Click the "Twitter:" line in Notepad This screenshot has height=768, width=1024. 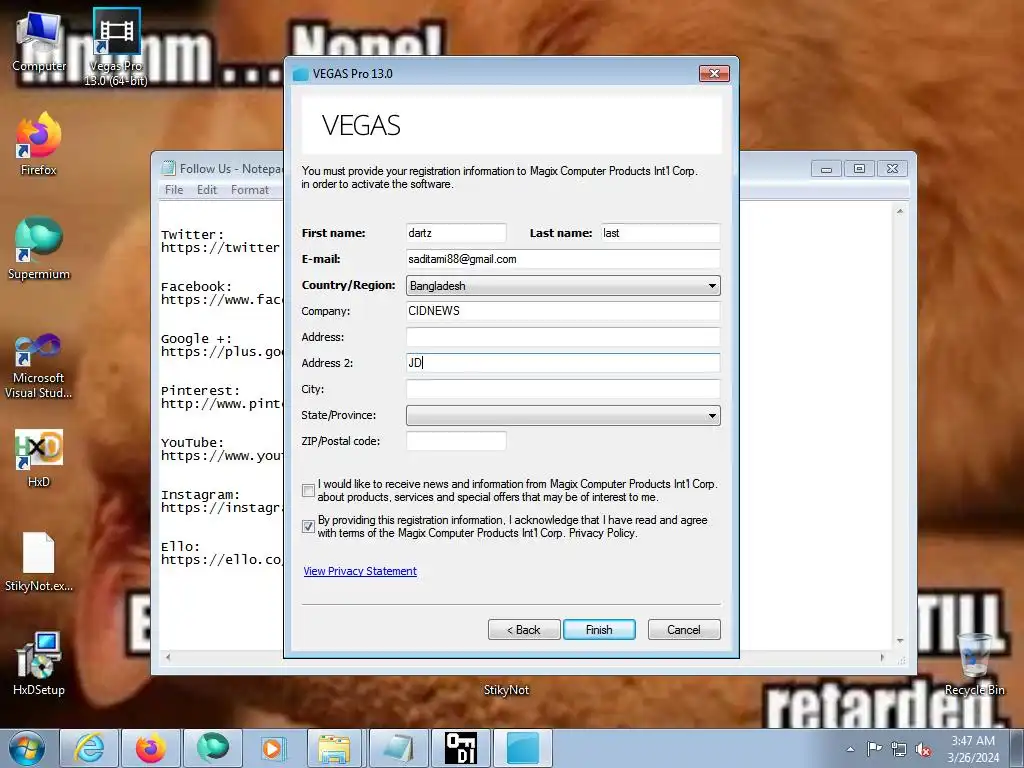click(193, 234)
